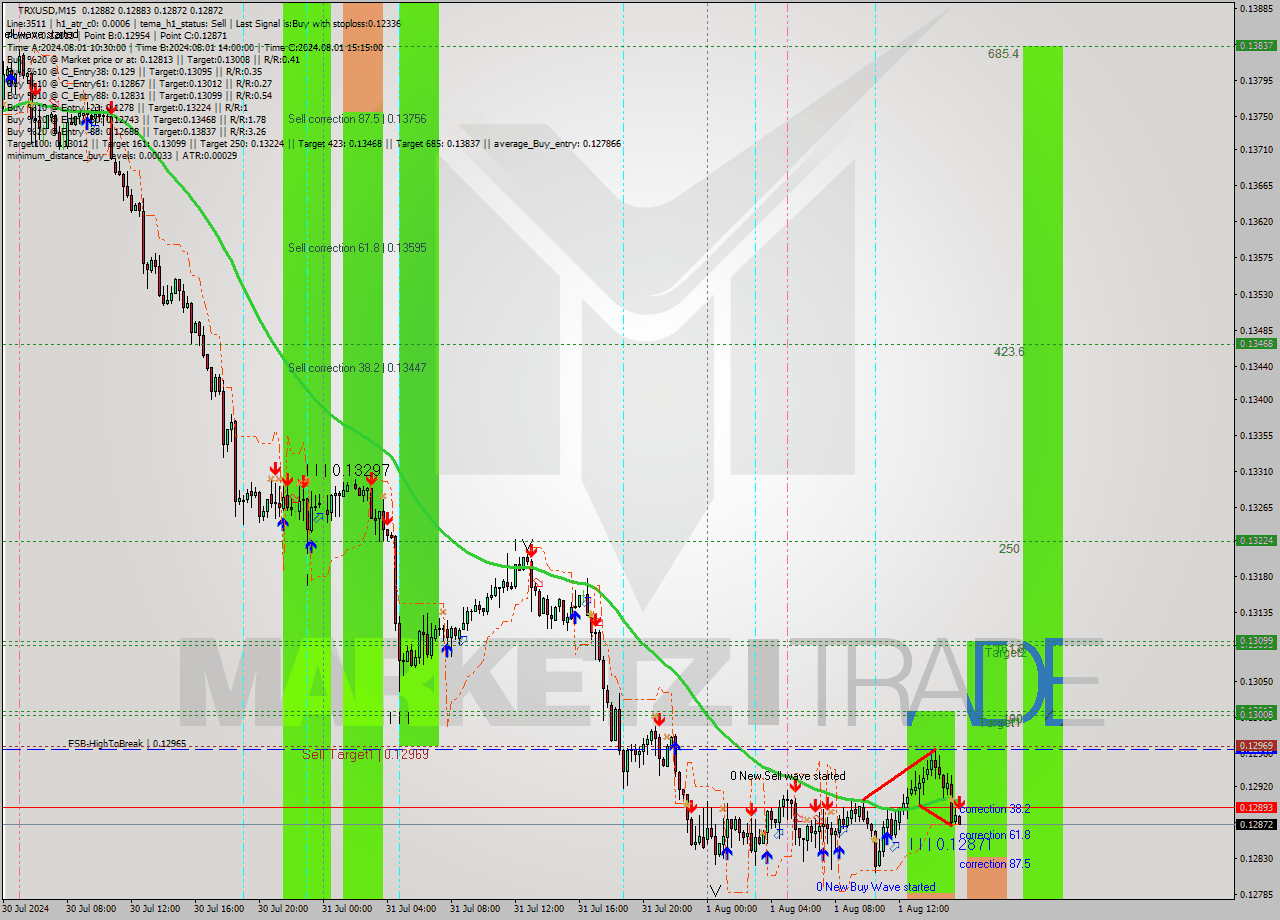Click the 0.13620 price axis value
Screen dimensions: 1280x920
point(1256,221)
